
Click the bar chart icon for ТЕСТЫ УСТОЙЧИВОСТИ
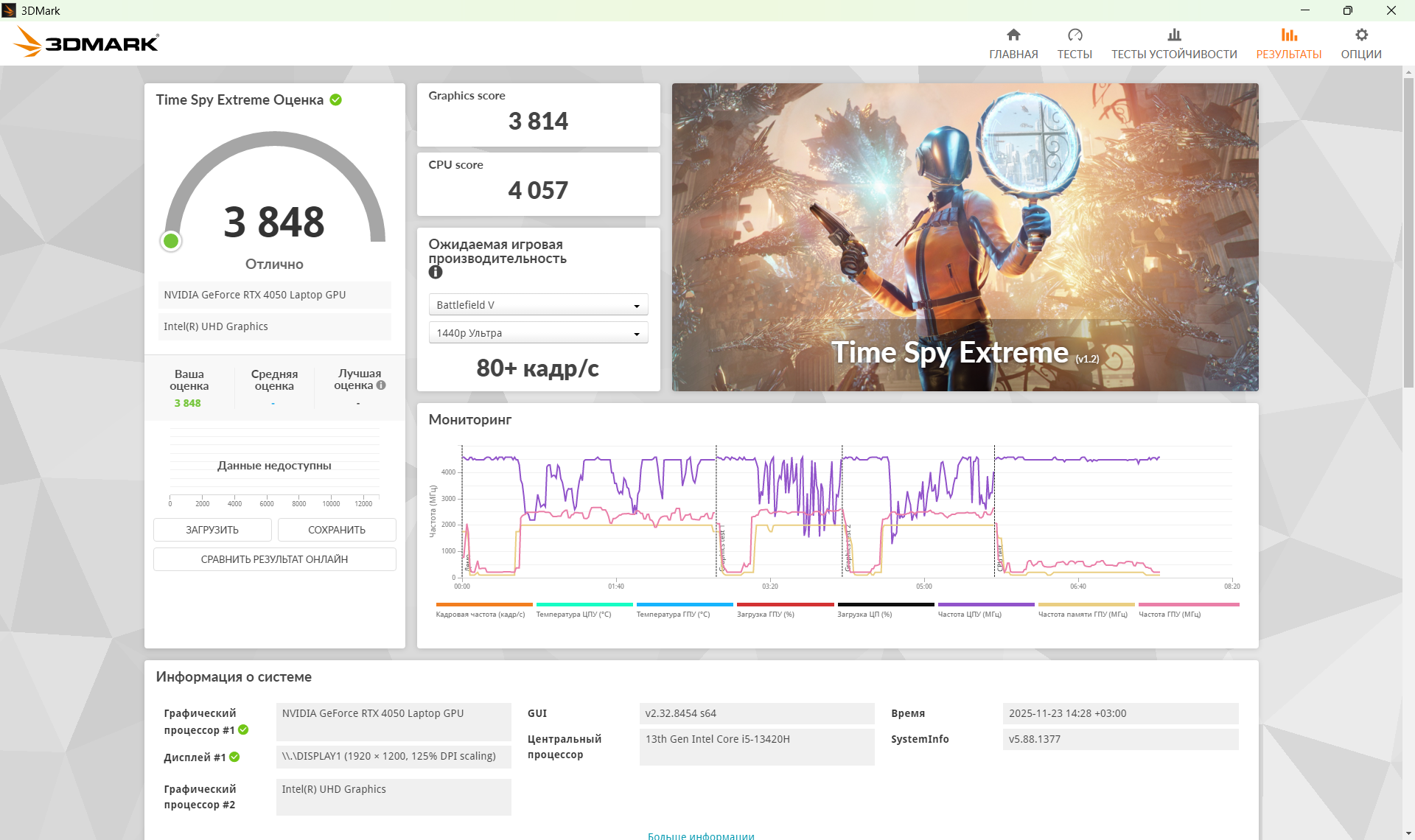click(1174, 35)
